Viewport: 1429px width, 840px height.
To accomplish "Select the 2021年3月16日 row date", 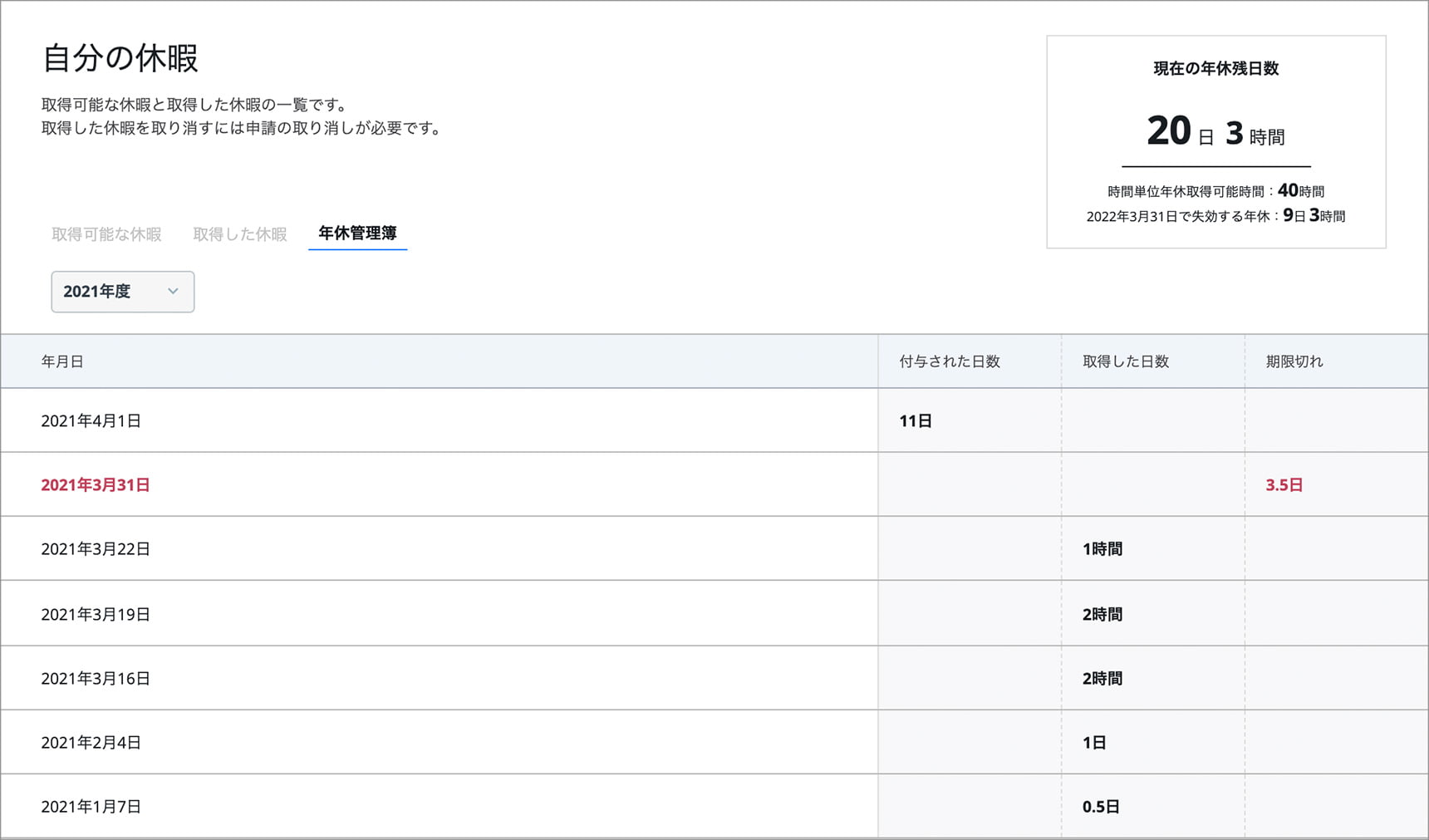I will pyautogui.click(x=96, y=679).
